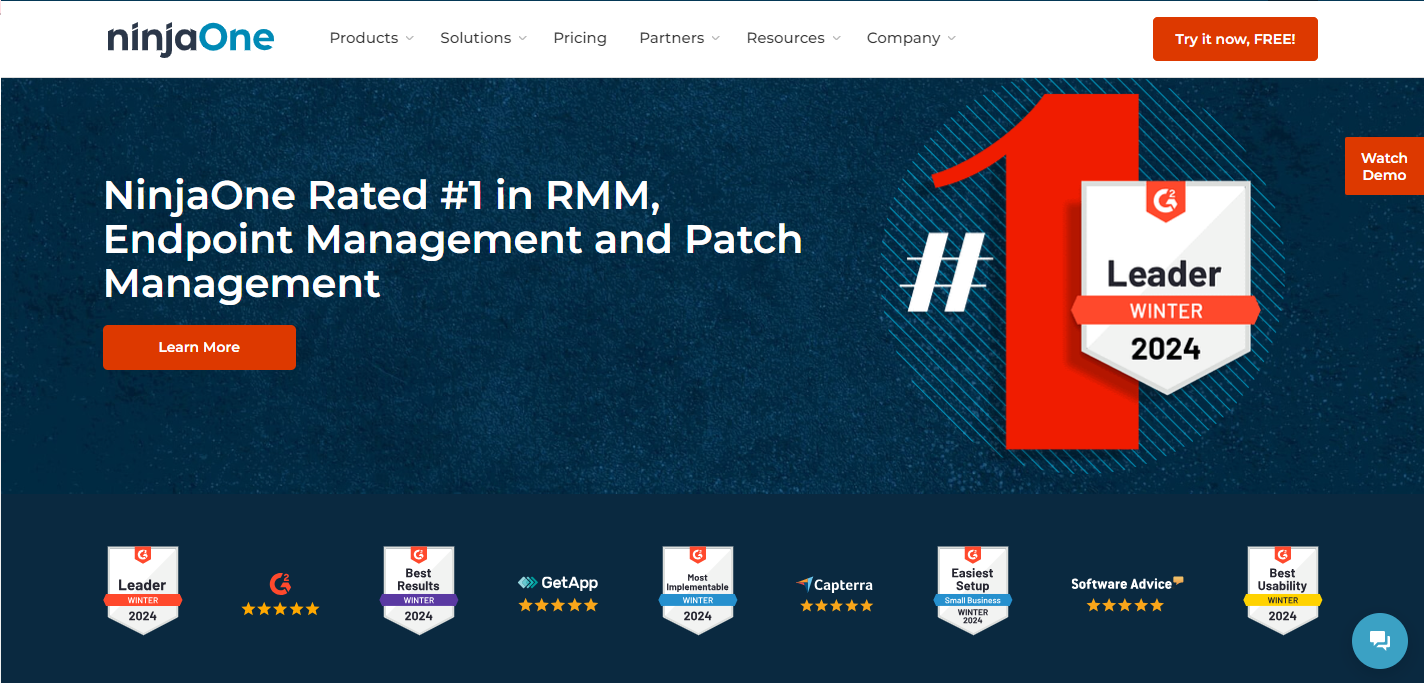Click the Capterra five-star rating logo
The height and width of the screenshot is (683, 1424).
coord(836,594)
